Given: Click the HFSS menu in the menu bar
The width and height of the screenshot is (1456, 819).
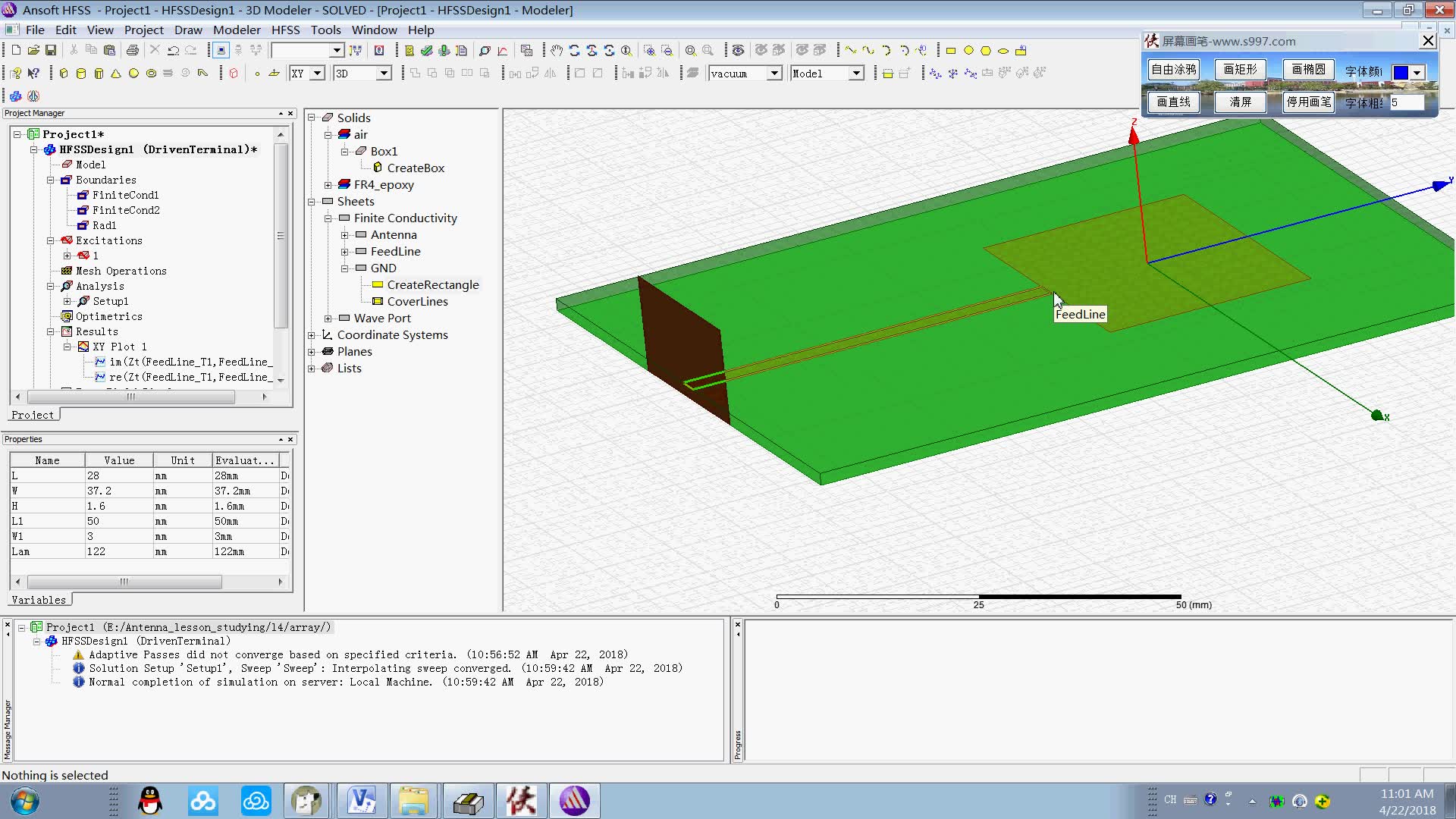Looking at the screenshot, I should click(x=285, y=29).
